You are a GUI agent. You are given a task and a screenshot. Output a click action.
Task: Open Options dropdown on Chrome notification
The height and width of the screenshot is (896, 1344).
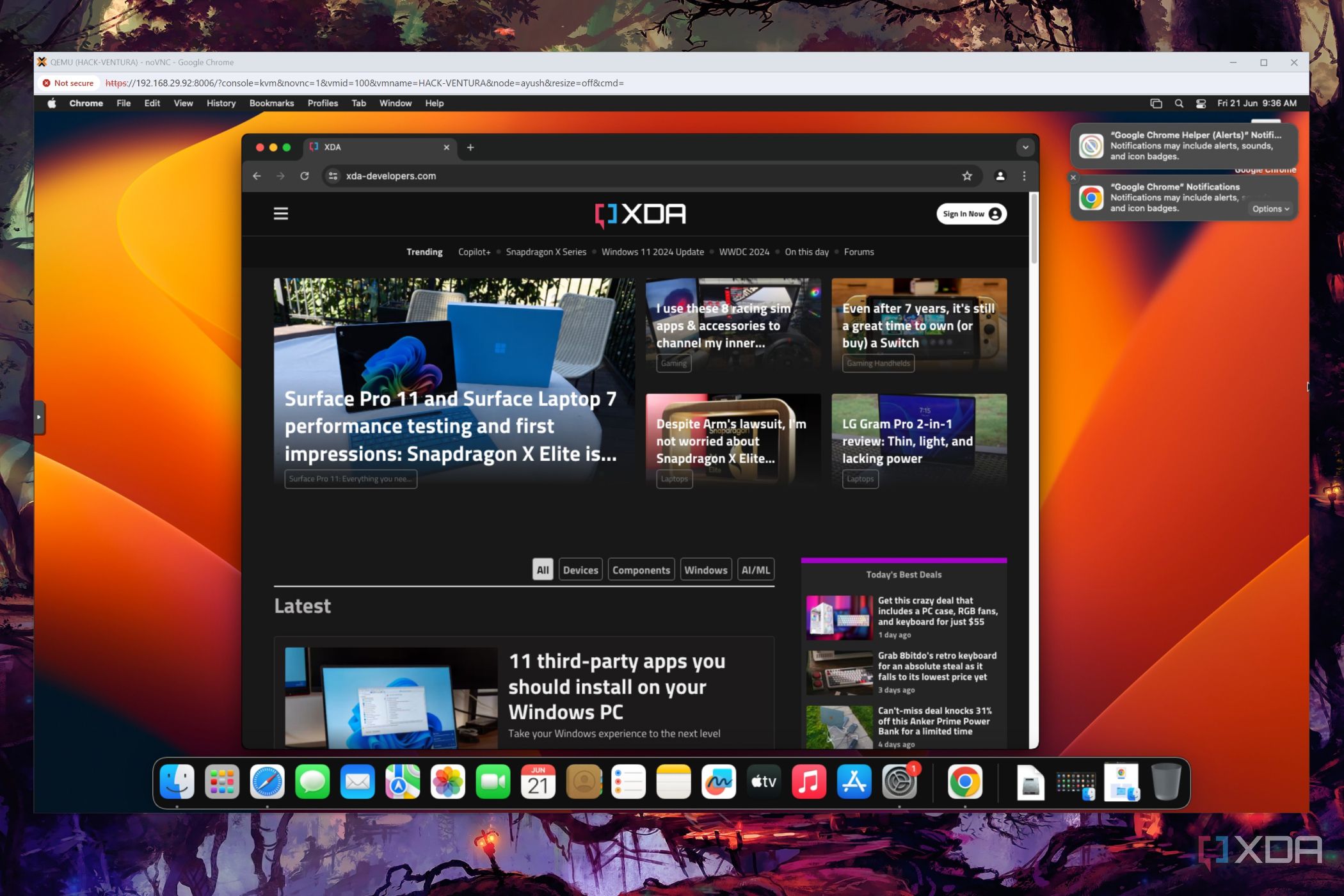coord(1270,209)
